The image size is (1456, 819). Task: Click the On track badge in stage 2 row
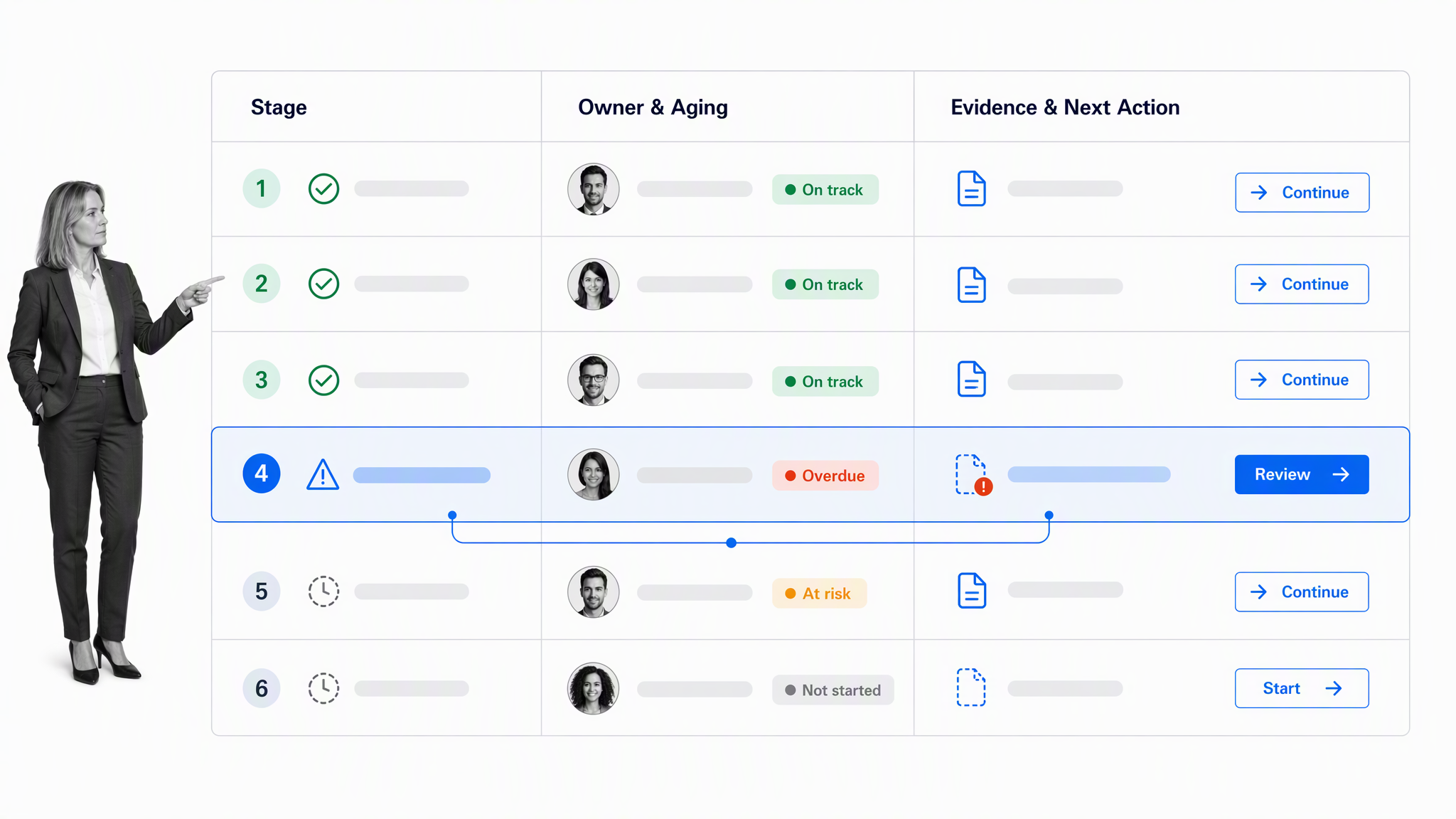(x=825, y=284)
